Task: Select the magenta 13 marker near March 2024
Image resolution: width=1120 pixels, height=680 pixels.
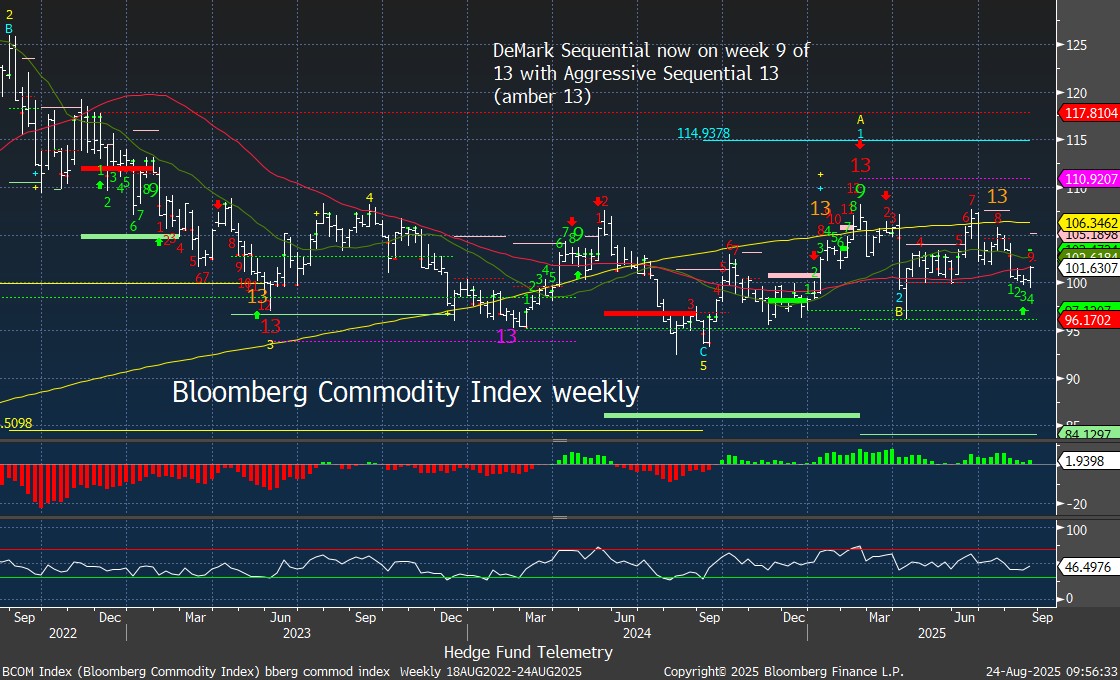Action: [507, 336]
